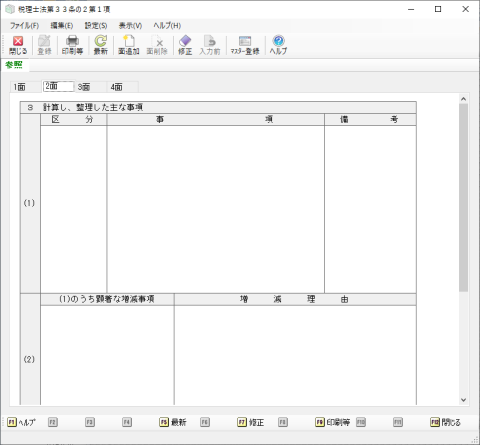This screenshot has height=445, width=480.
Task: Open the ファイル(F) menu
Action: pos(24,26)
